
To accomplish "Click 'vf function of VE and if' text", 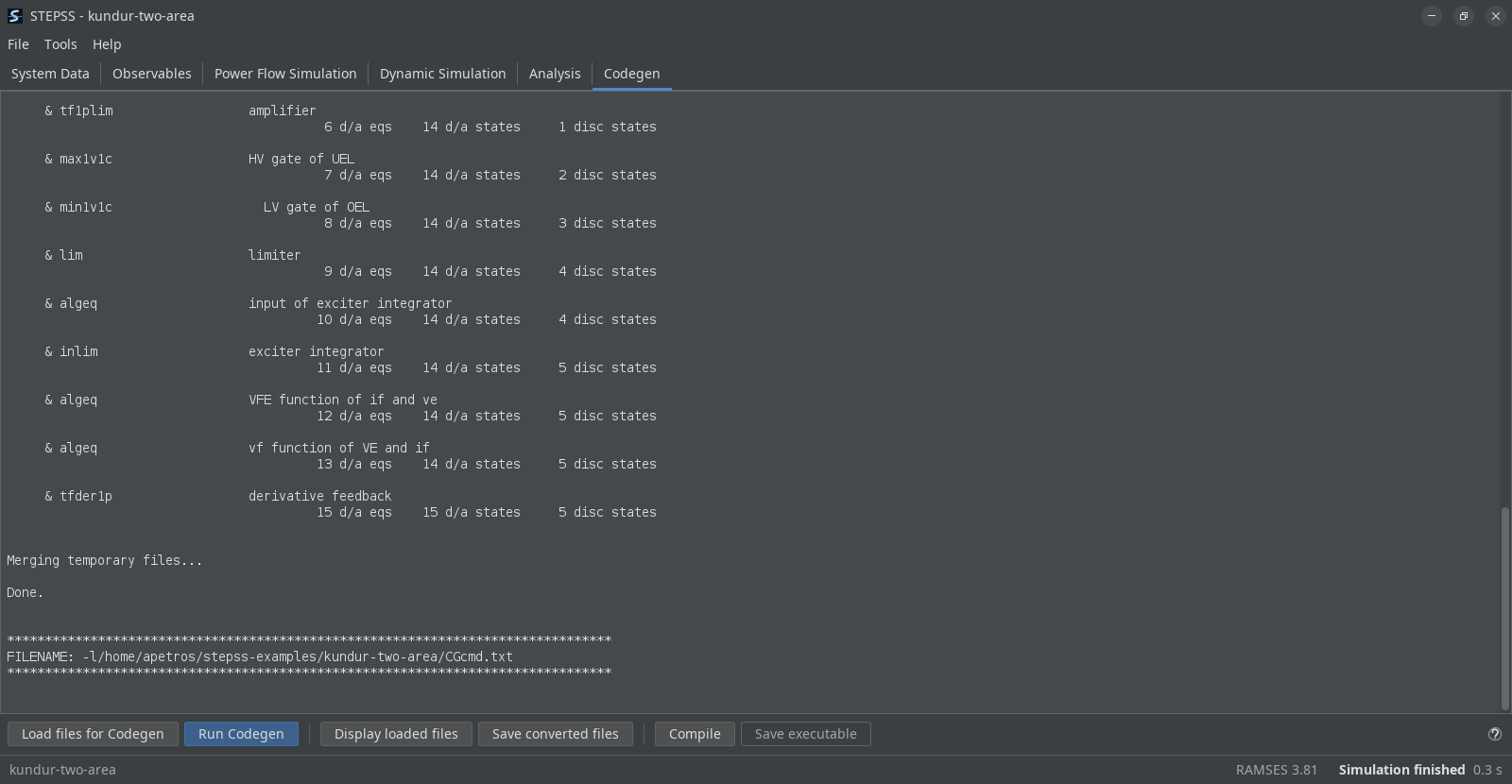I will coord(339,448).
